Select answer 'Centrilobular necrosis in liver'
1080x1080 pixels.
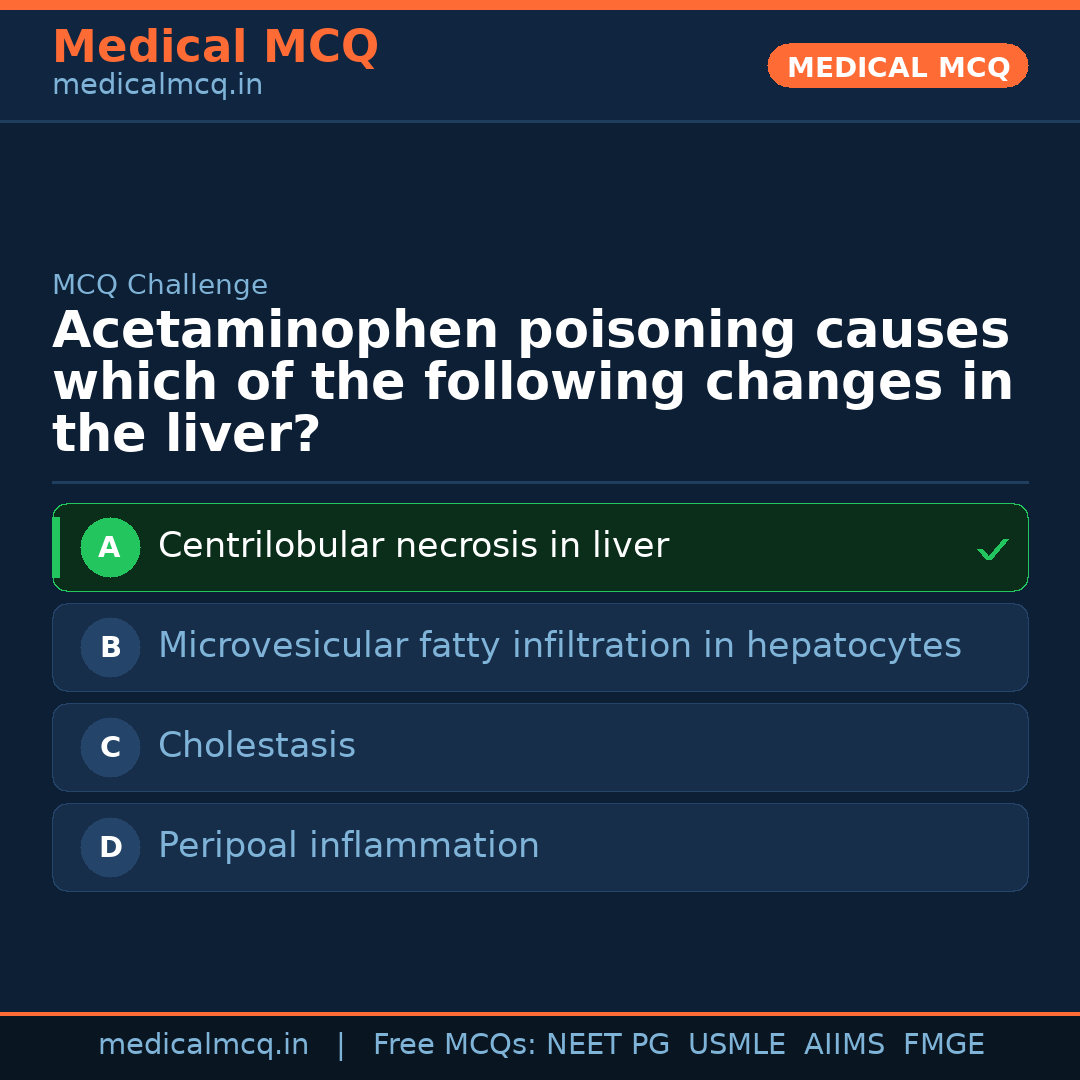[413, 546]
